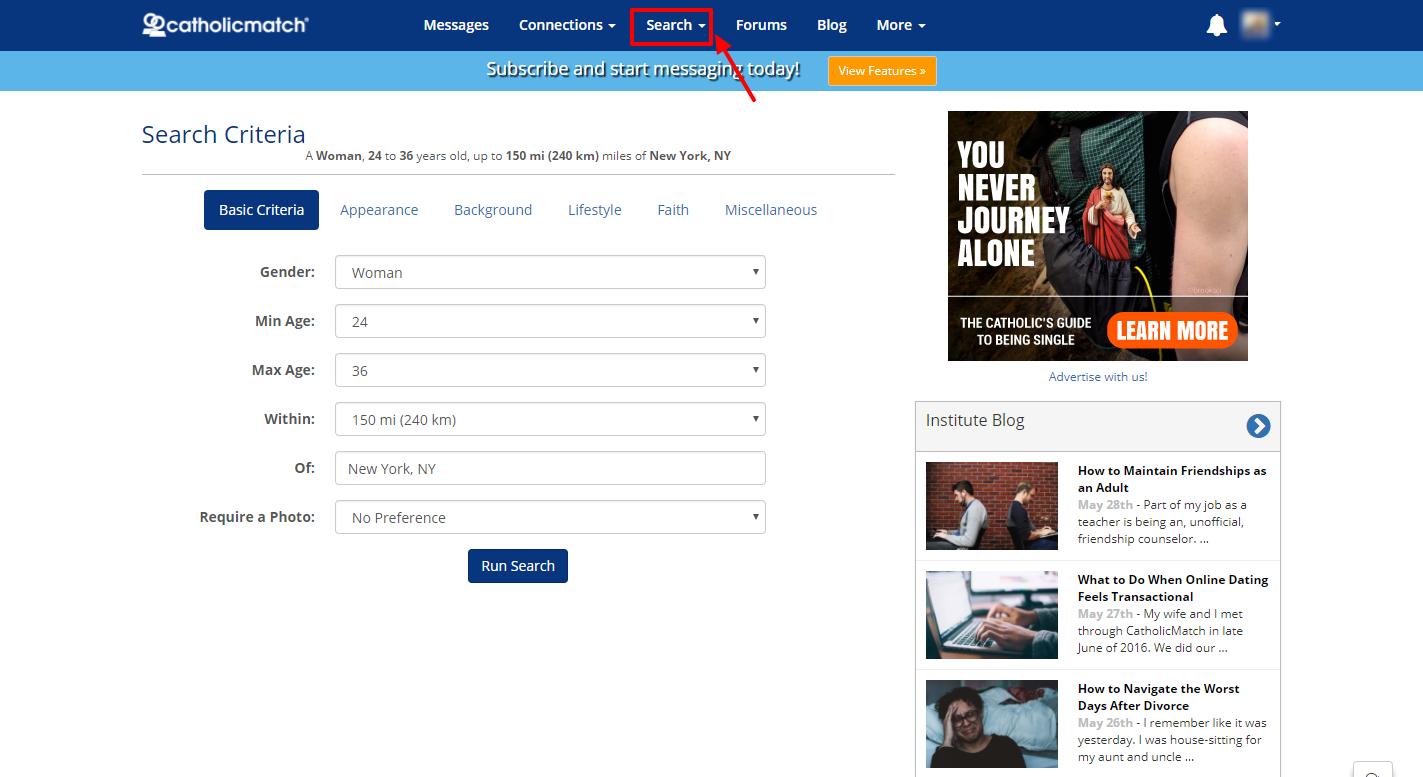Screen dimensions: 1423x777
Task: Click the CatholicMatch logo
Action: click(x=225, y=25)
